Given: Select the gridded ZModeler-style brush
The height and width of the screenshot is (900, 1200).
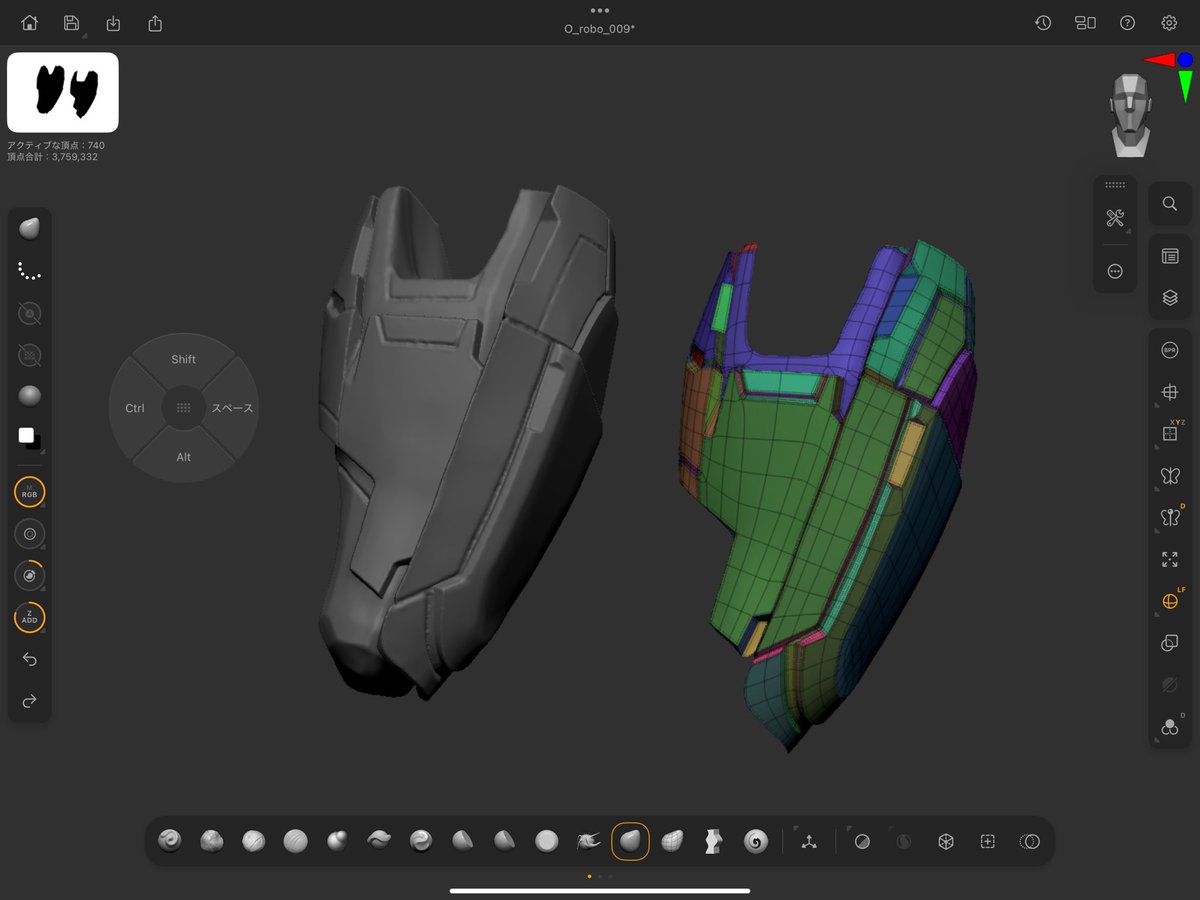Looking at the screenshot, I should click(x=672, y=841).
